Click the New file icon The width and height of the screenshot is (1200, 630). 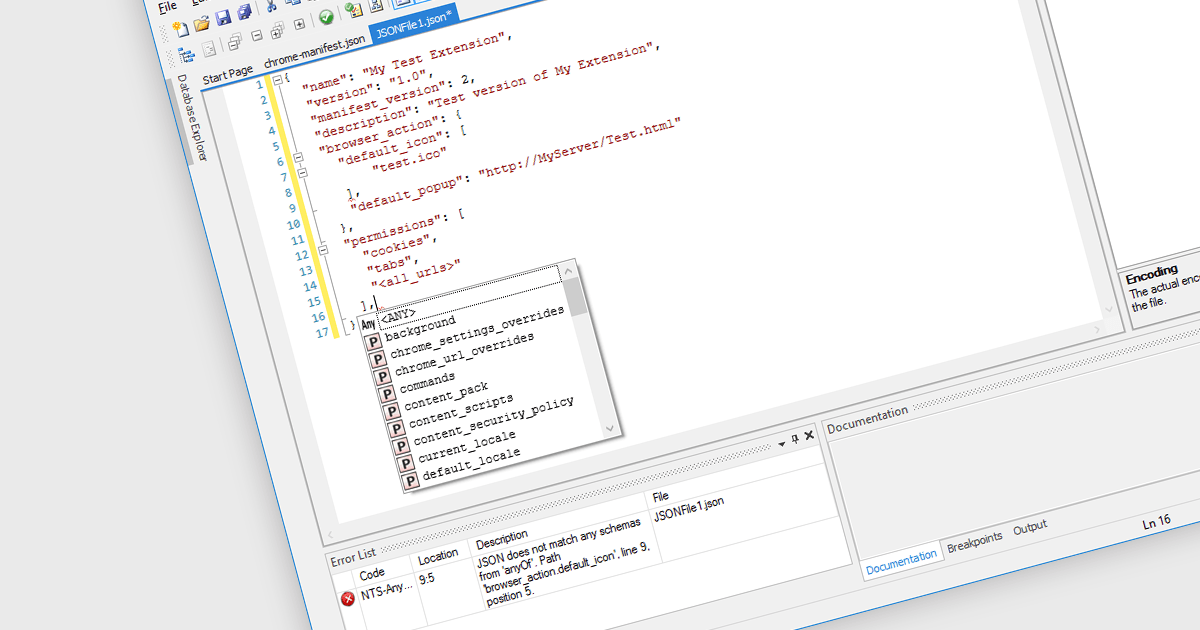(180, 27)
